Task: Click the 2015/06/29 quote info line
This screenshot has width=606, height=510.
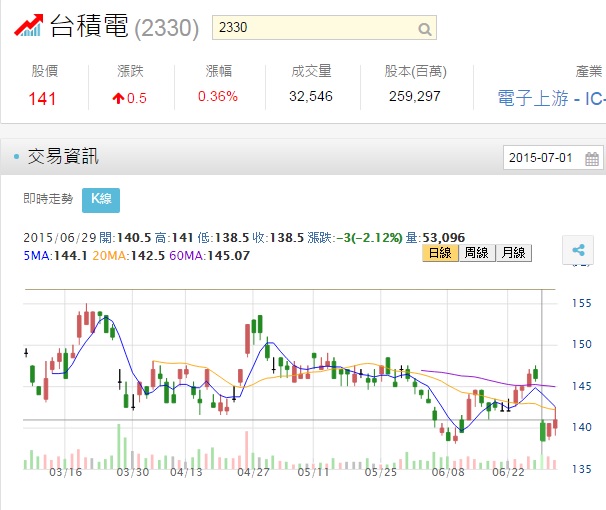Action: coord(244,237)
